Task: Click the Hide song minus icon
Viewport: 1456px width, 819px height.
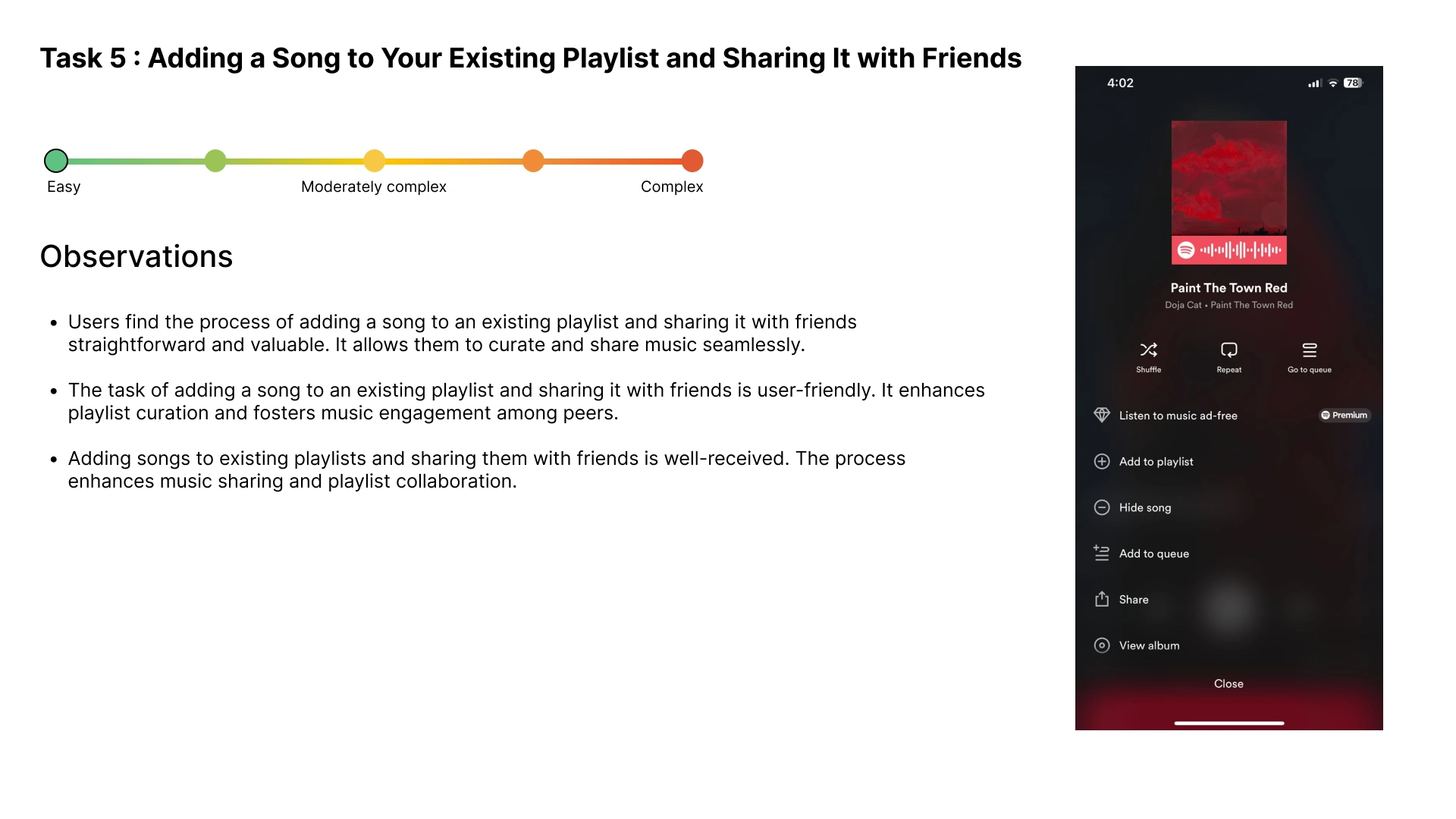Action: pos(1102,508)
